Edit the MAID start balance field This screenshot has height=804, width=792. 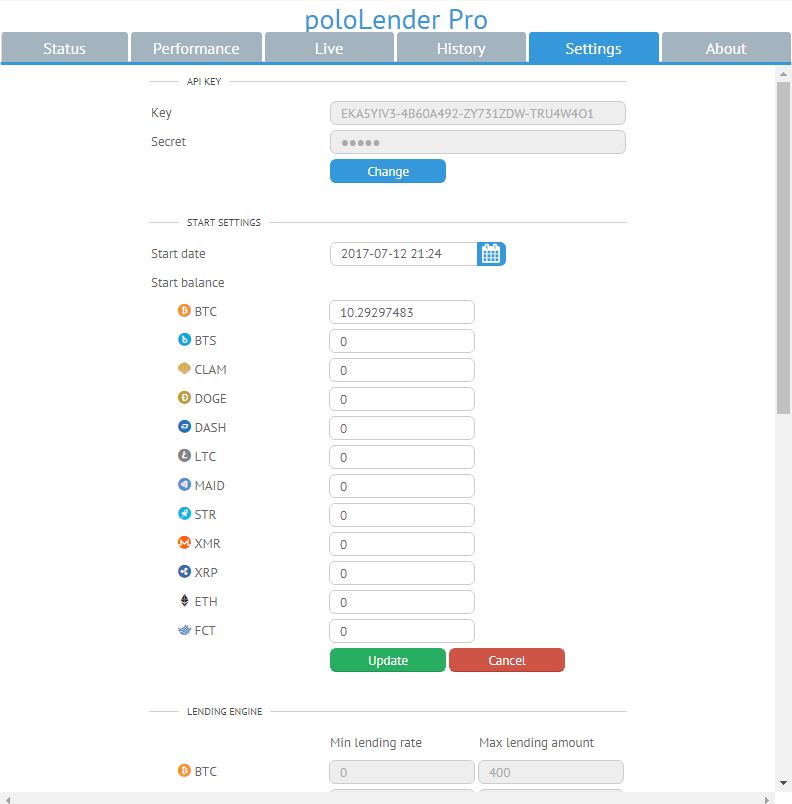[402, 486]
